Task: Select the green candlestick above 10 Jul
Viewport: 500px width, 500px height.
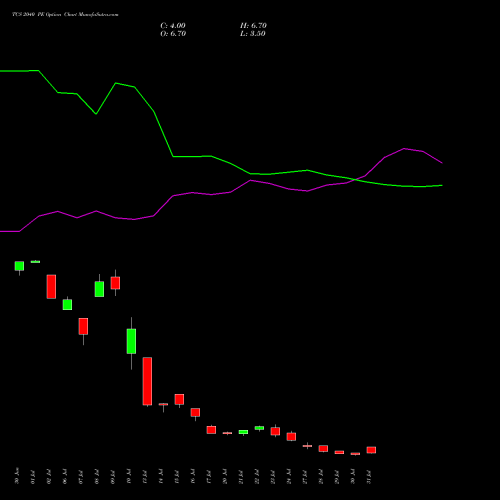Action: point(131,341)
